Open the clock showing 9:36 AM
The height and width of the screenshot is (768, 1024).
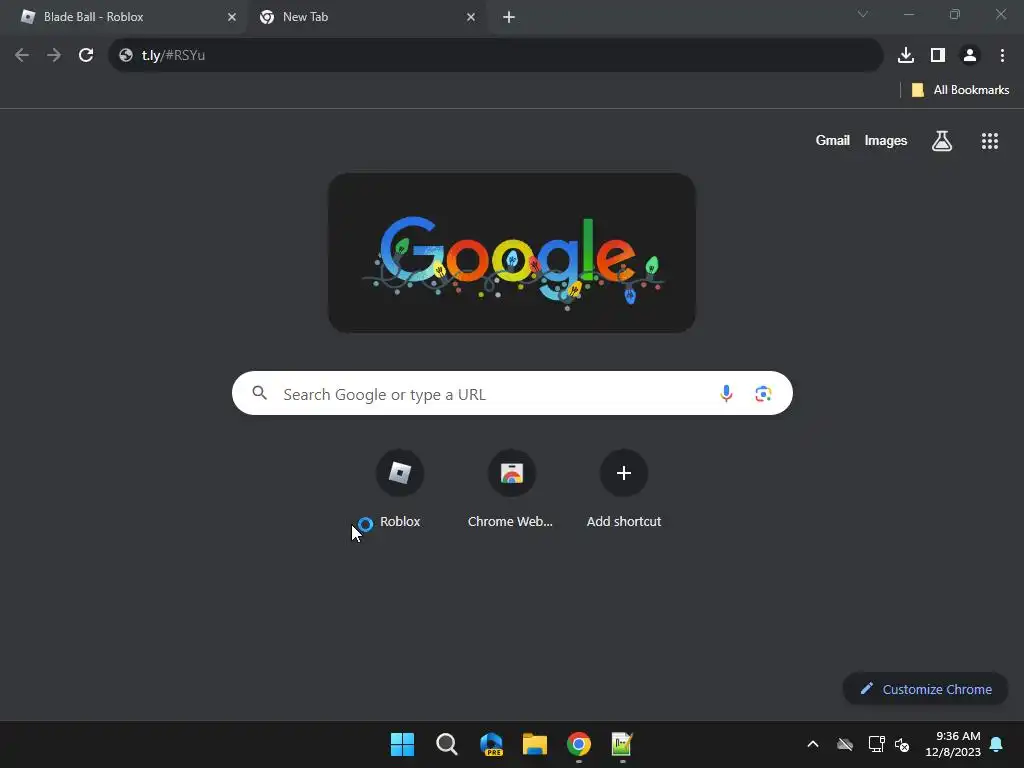(953, 744)
